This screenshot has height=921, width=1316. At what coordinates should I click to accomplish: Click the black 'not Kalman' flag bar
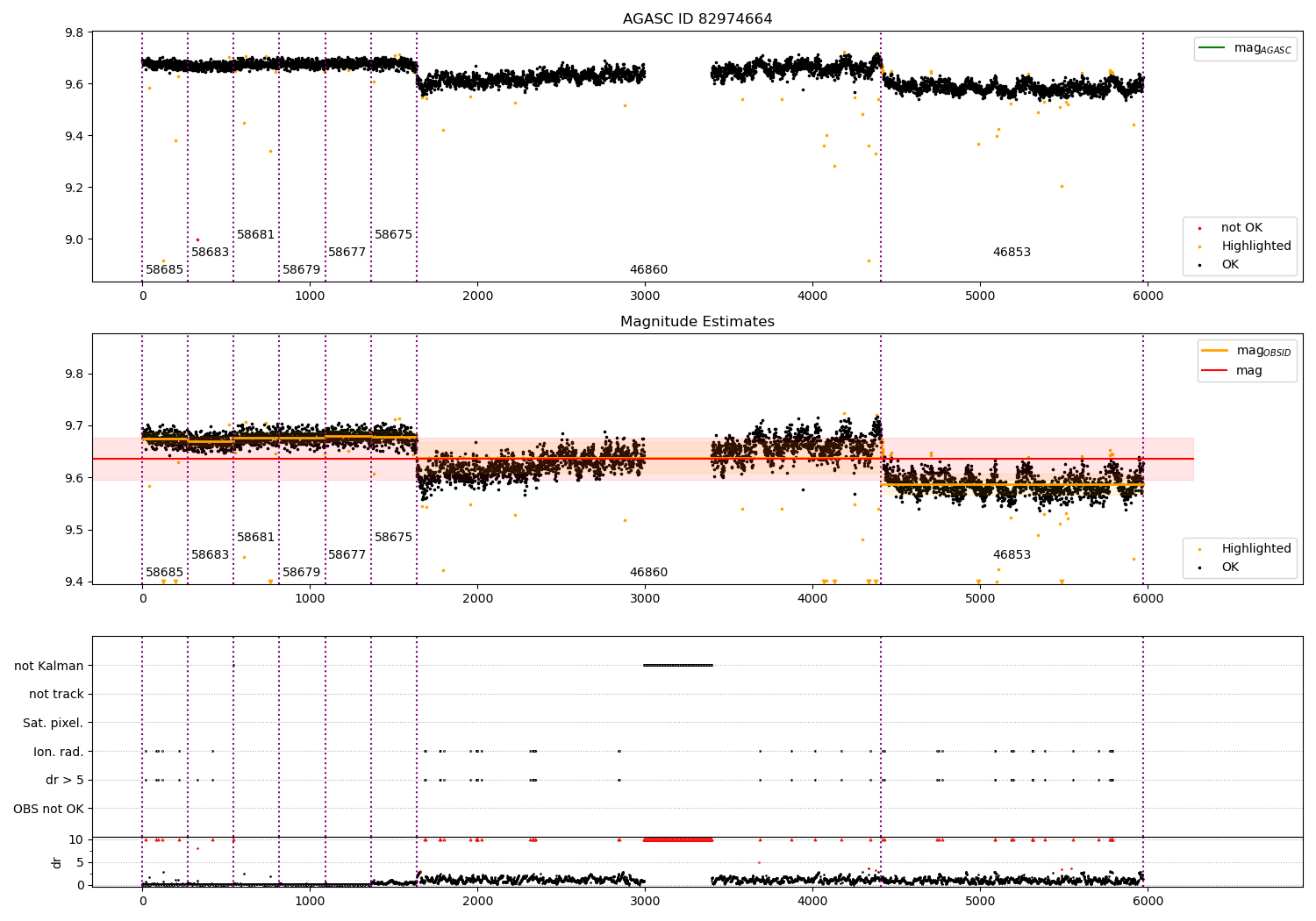click(x=678, y=665)
